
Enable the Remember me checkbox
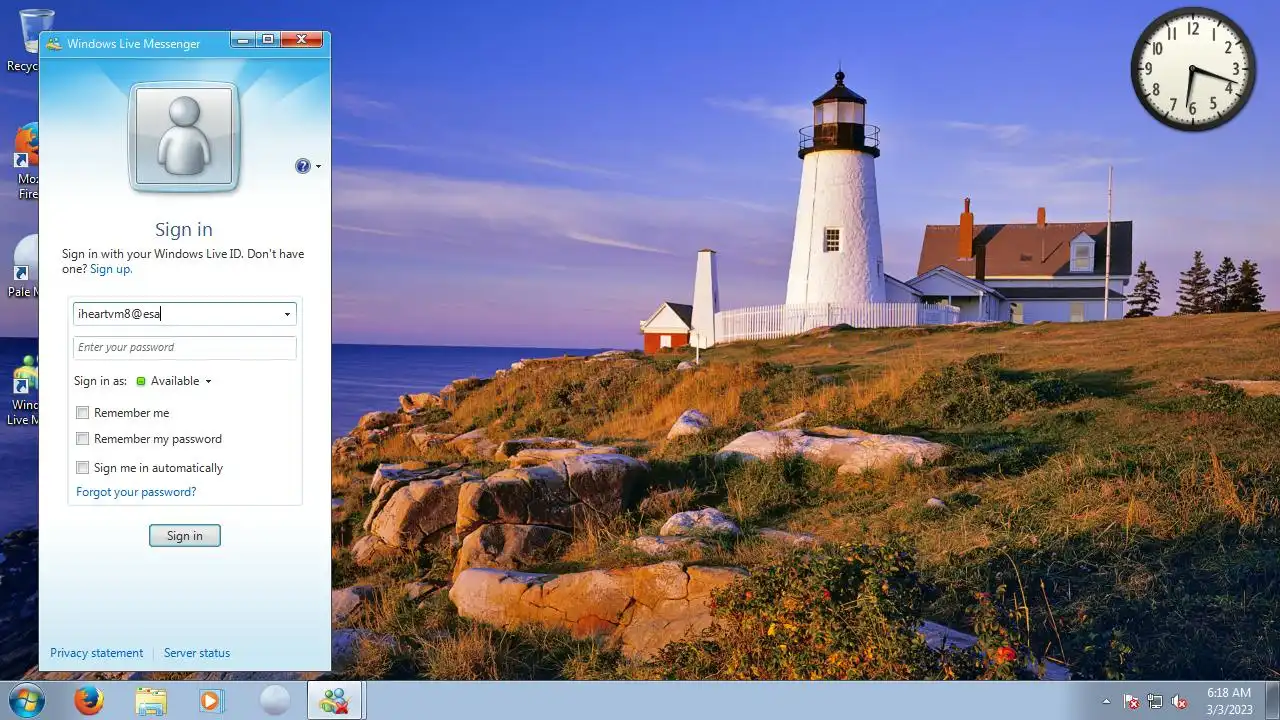(83, 413)
